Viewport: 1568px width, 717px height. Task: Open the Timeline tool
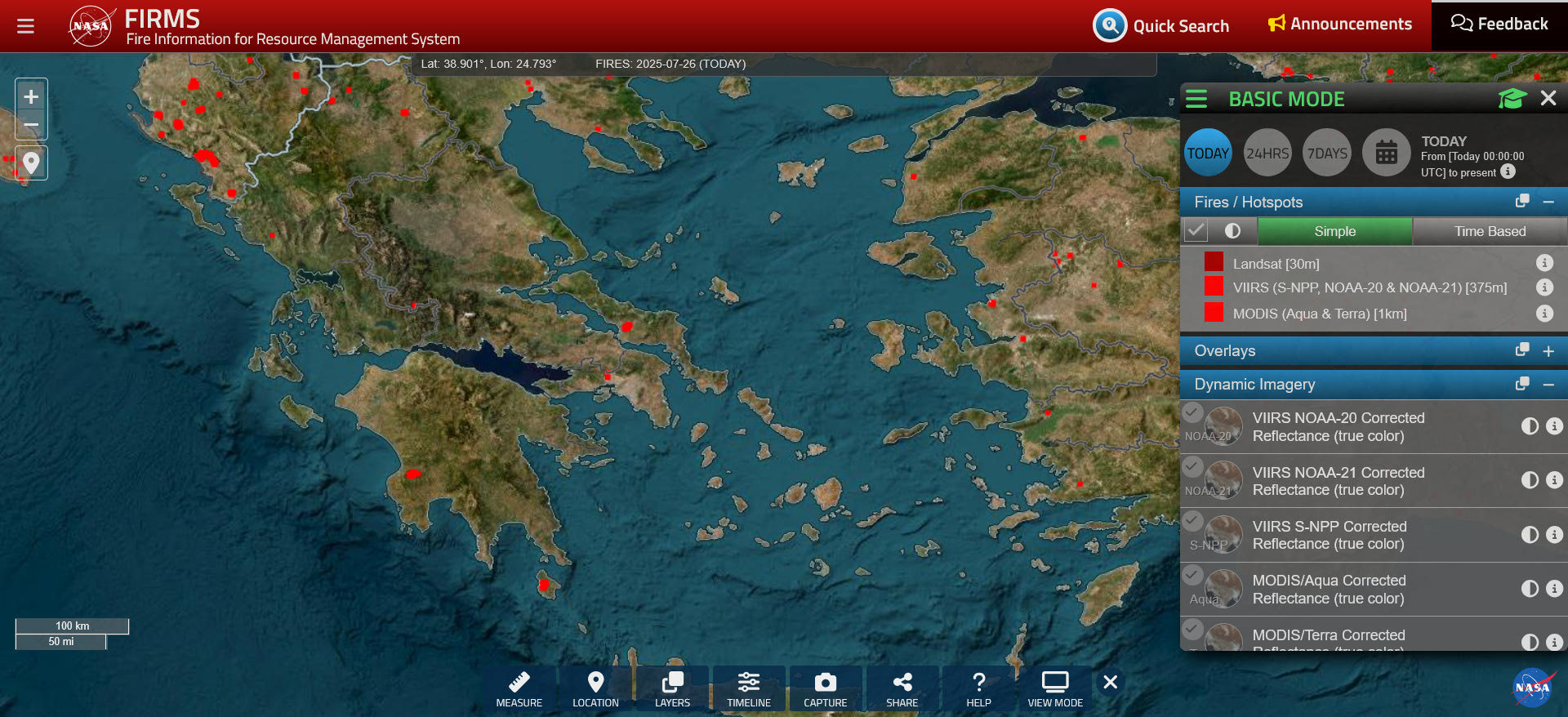coord(748,688)
